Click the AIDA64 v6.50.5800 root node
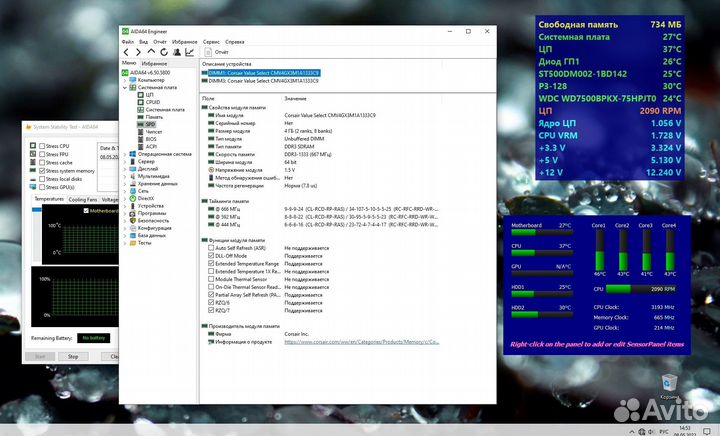This screenshot has width=720, height=436. click(x=150, y=73)
